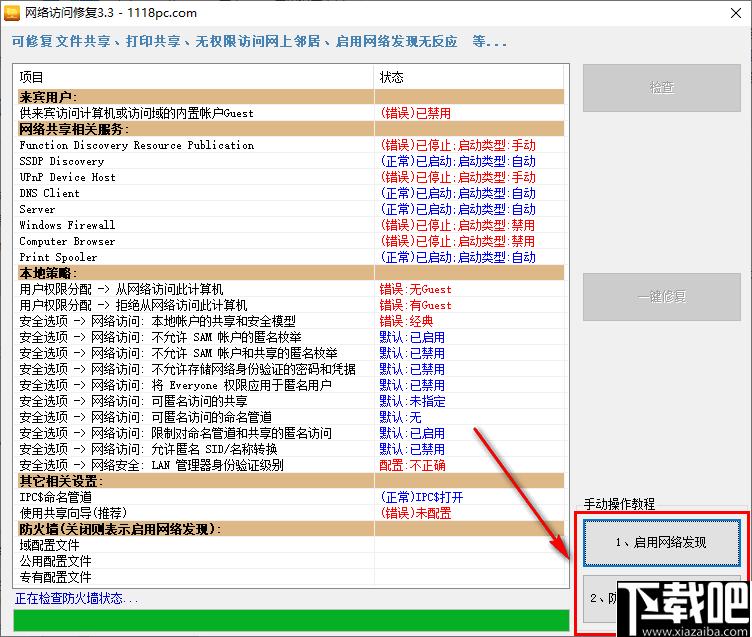Screen dimensions: 752x637
Task: Select the DNS Client row
Action: (291, 193)
